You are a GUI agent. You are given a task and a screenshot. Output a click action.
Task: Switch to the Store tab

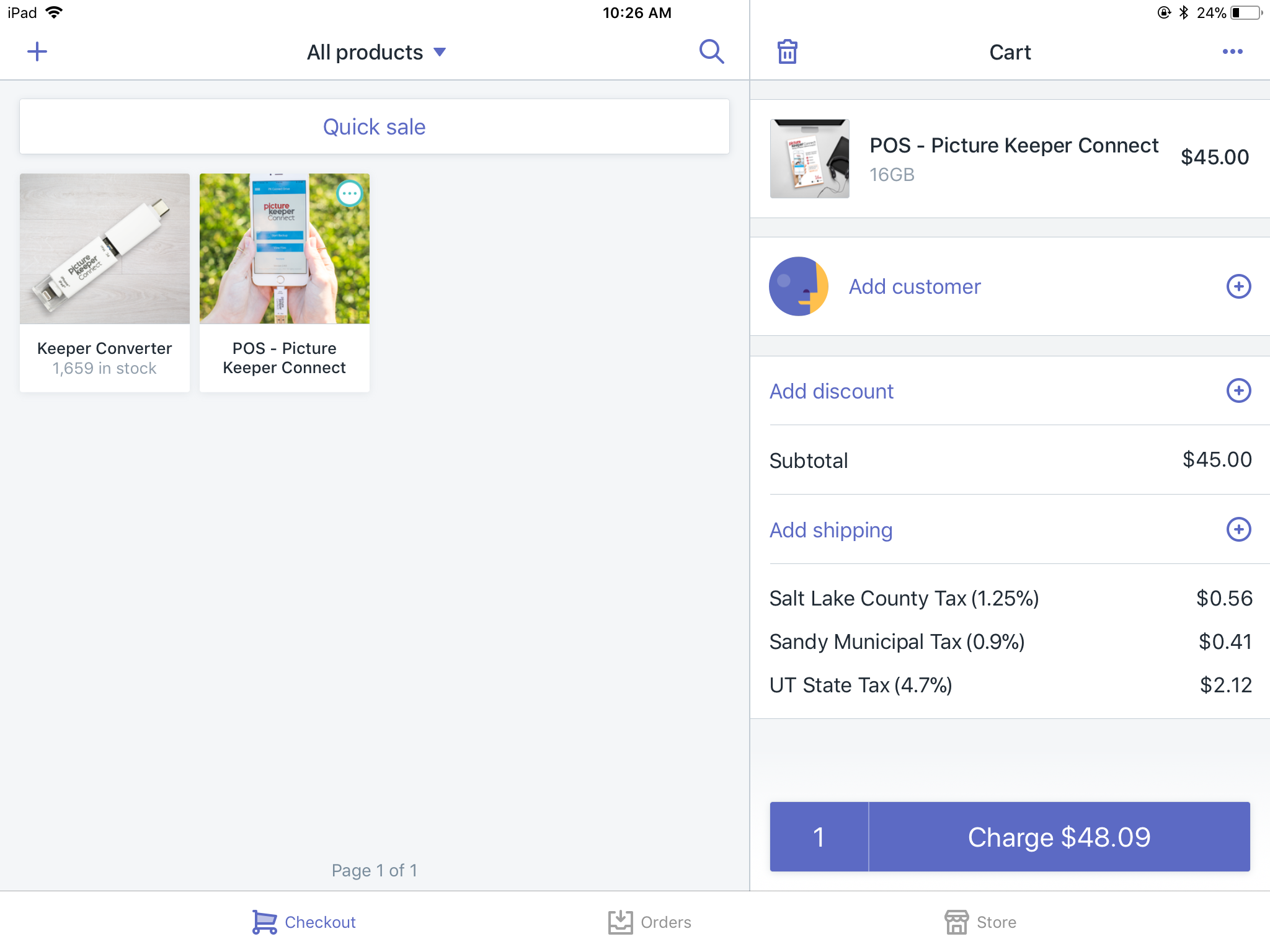pyautogui.click(x=980, y=922)
